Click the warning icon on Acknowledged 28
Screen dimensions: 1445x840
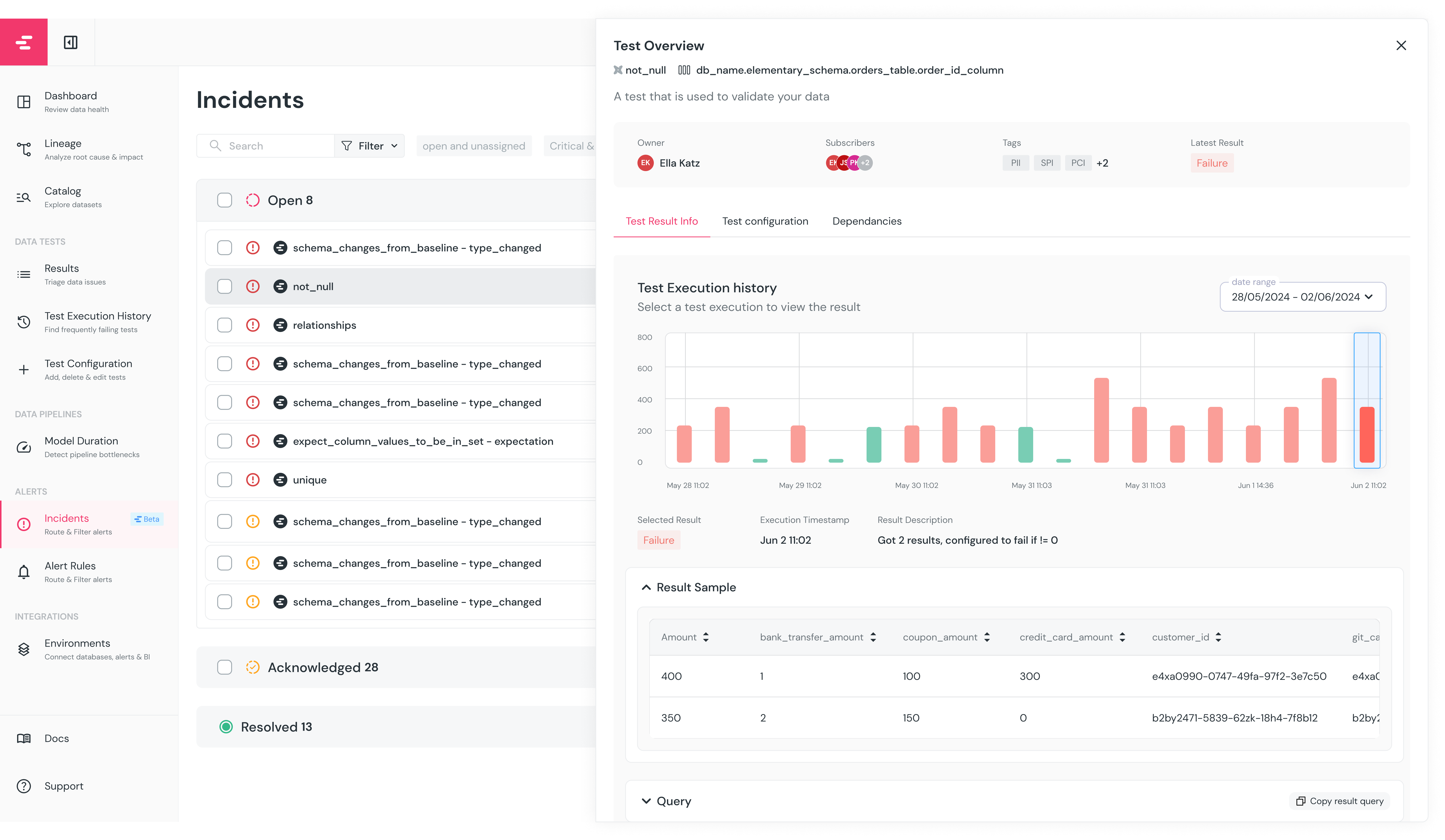(x=253, y=667)
